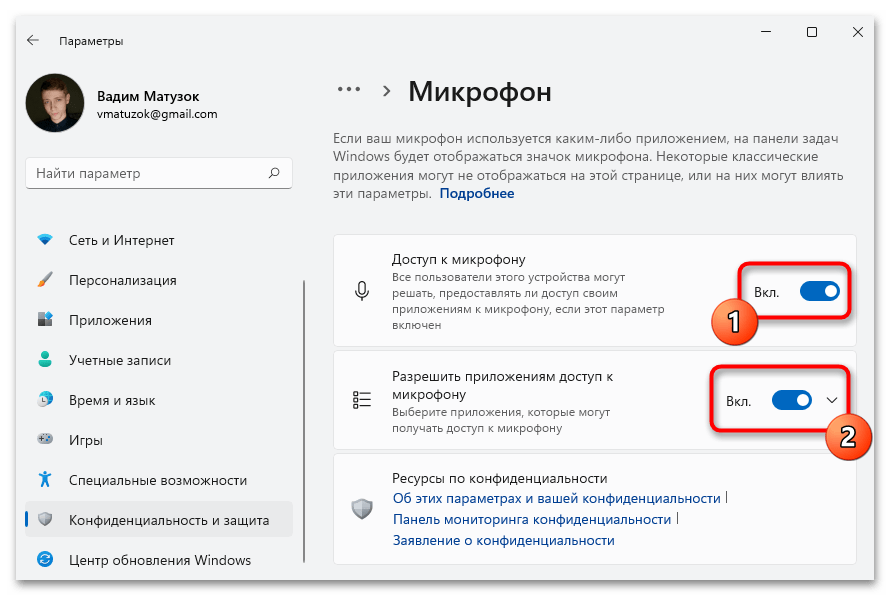Maximize the Параметры window
890x596 pixels.
(x=812, y=32)
